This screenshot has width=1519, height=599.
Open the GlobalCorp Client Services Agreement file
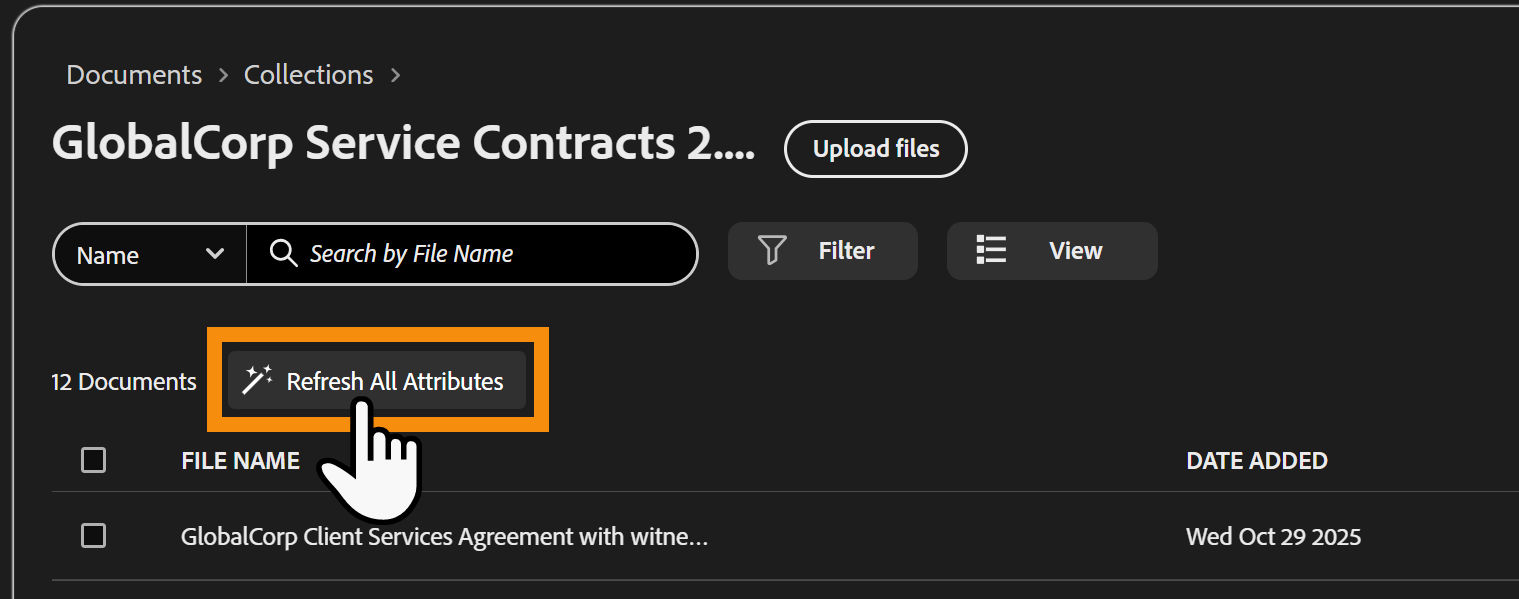[444, 537]
